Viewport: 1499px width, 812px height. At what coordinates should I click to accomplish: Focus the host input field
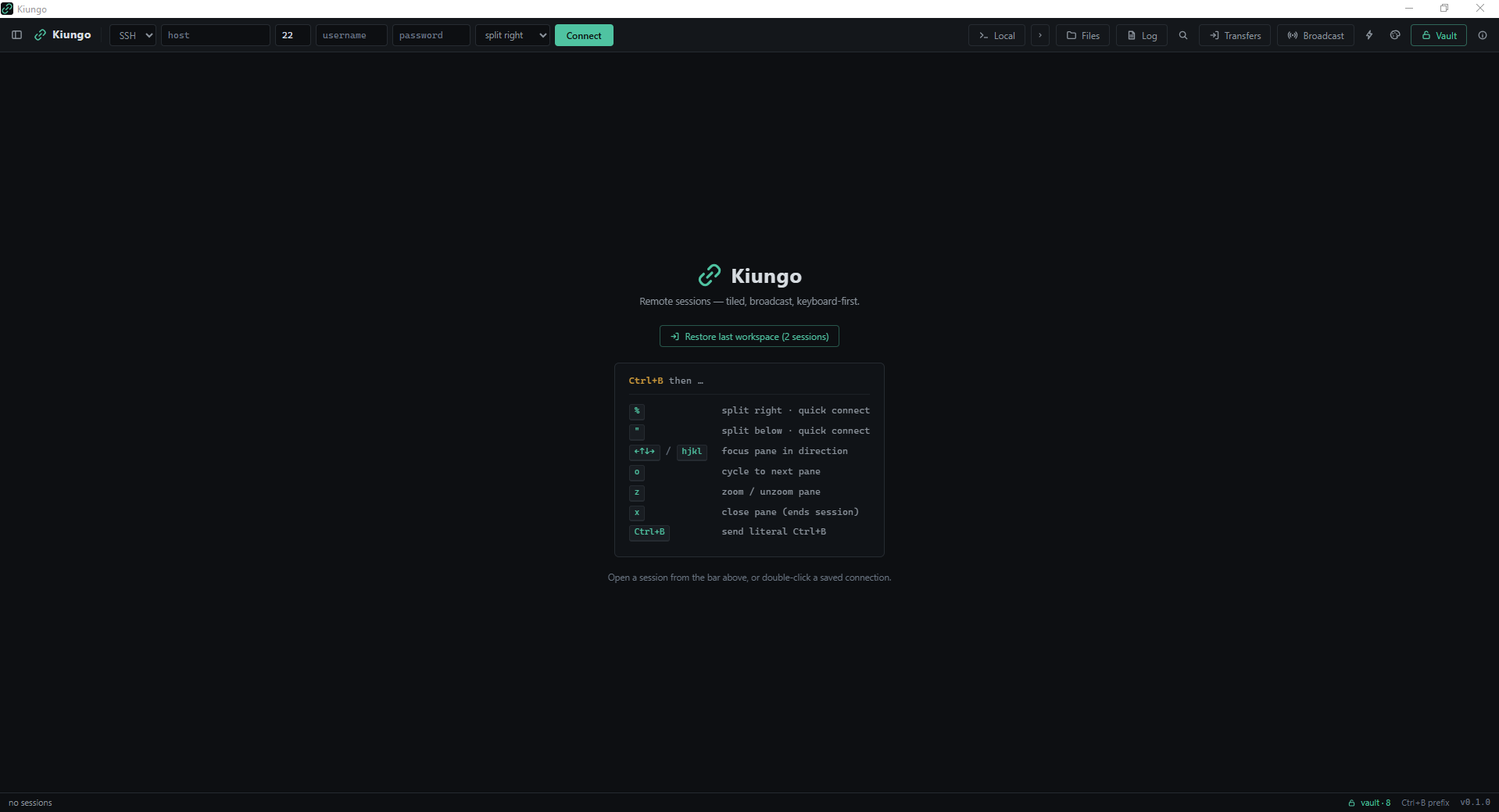[216, 35]
